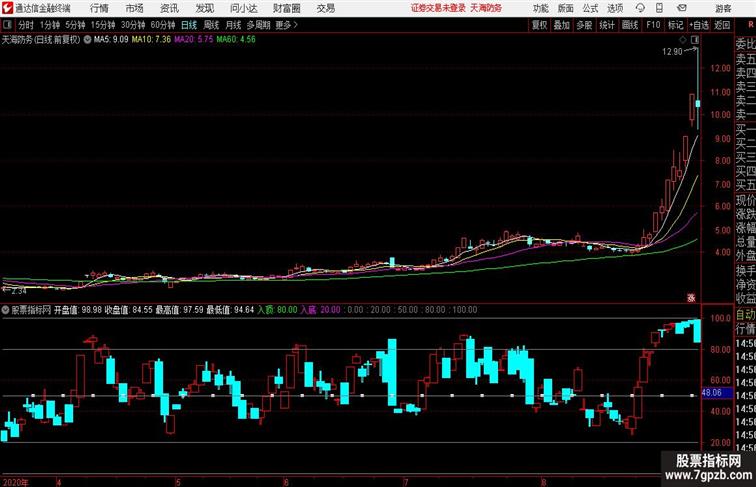Click the 叠加 overlay button
This screenshot has height=487, width=756.
(561, 25)
